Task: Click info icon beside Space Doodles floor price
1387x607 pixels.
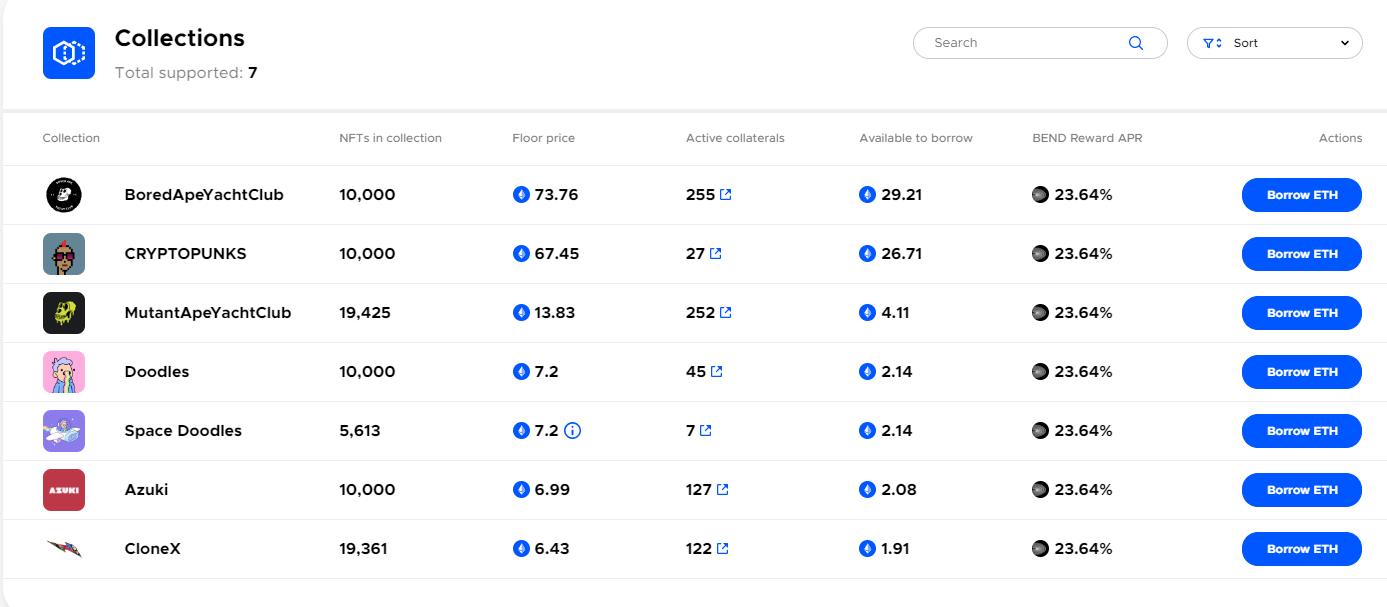Action: point(573,431)
